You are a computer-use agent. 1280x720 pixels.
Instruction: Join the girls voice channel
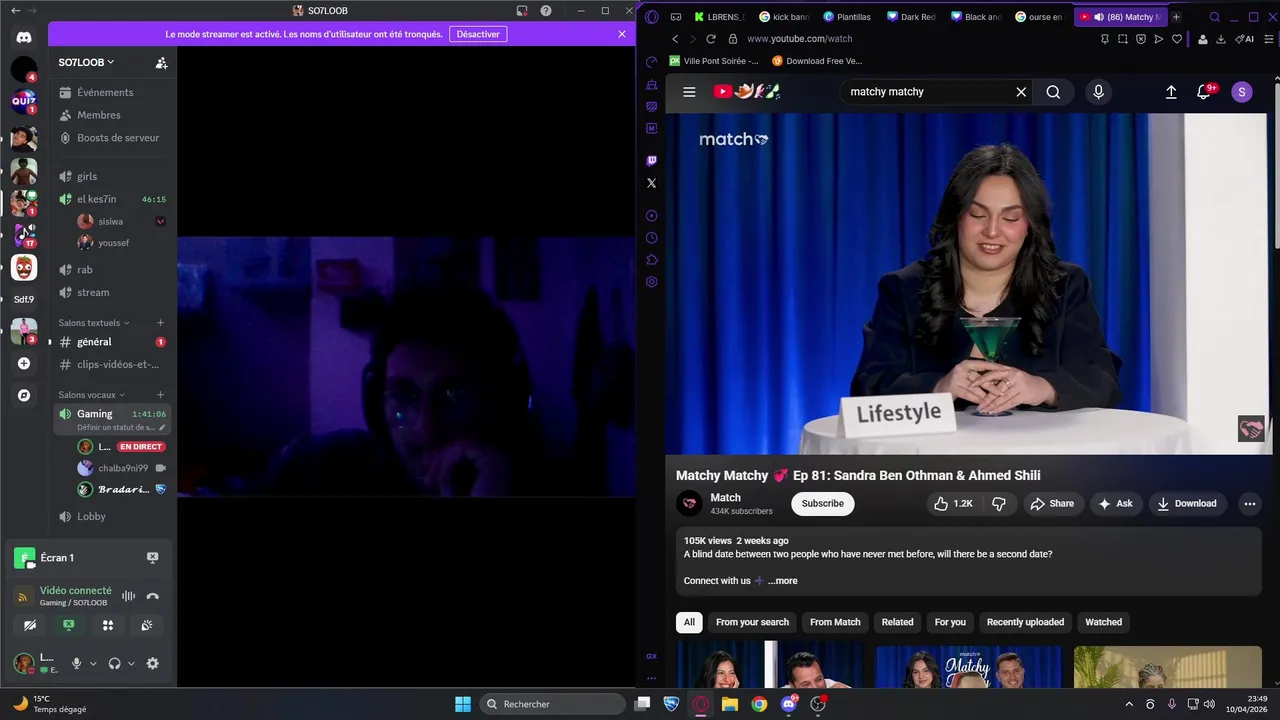coord(113,176)
